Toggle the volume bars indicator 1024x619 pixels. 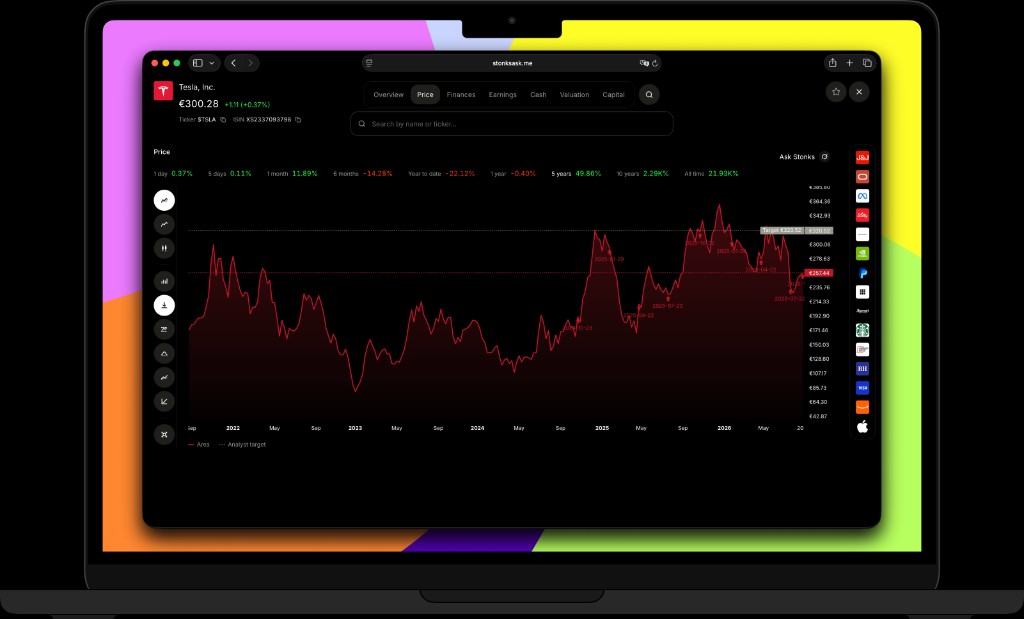(x=164, y=281)
